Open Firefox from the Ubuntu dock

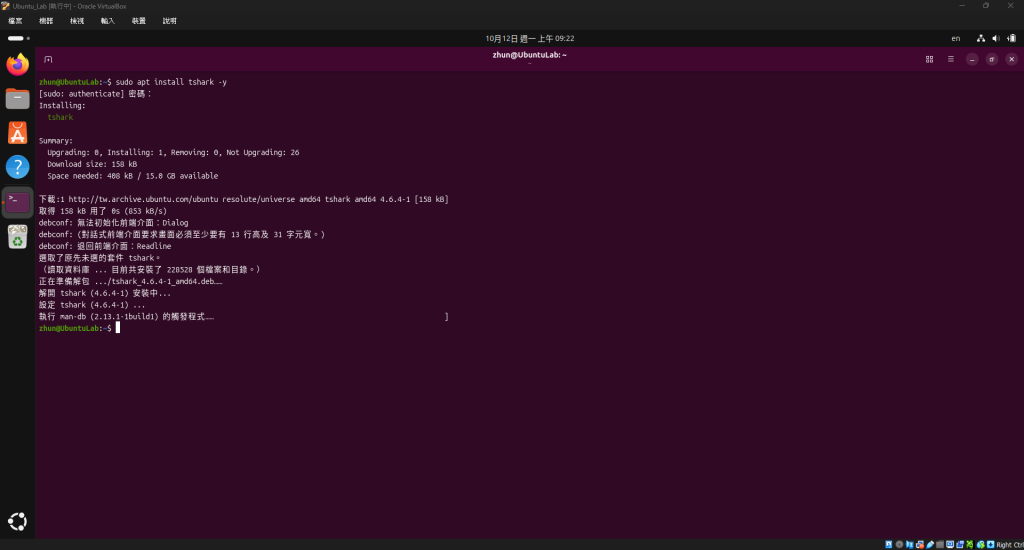coord(18,64)
